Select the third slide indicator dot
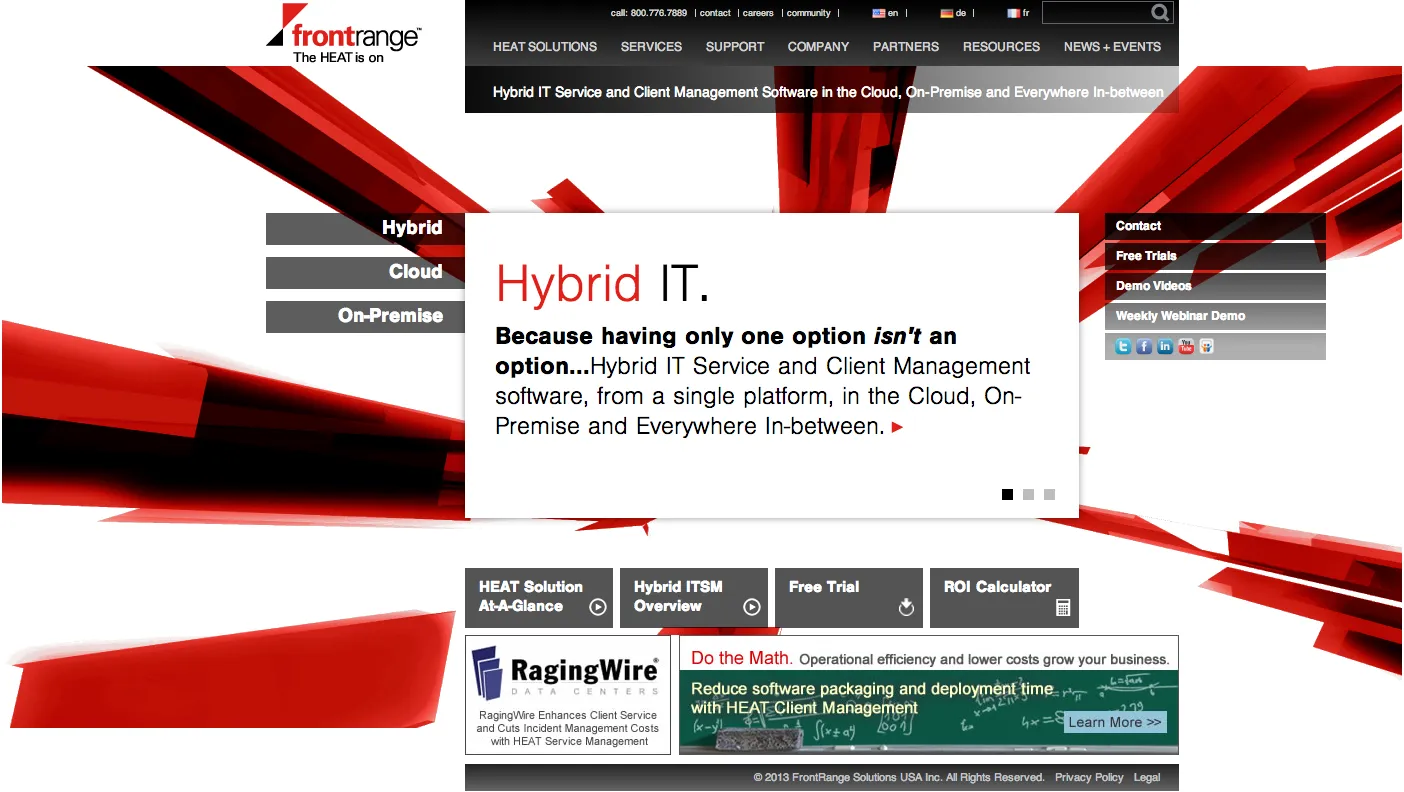The height and width of the screenshot is (792, 1404). 1049,494
